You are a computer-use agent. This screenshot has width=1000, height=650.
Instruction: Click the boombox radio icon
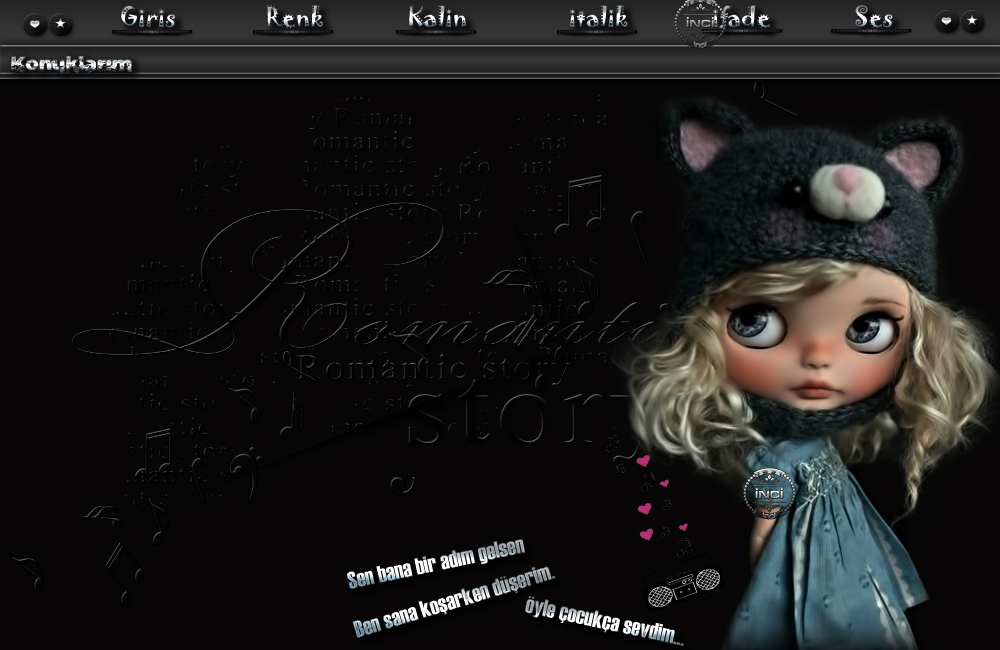[683, 584]
